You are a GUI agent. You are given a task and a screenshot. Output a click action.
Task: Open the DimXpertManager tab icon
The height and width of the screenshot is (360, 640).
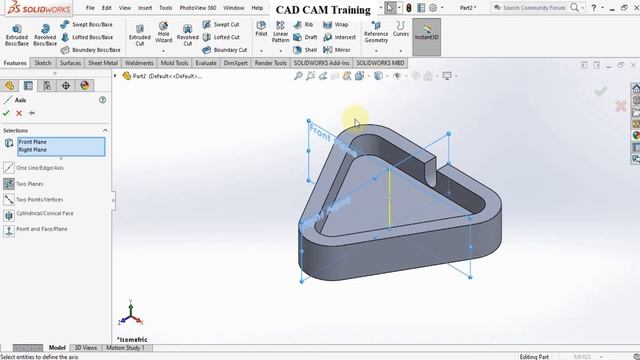tap(66, 85)
